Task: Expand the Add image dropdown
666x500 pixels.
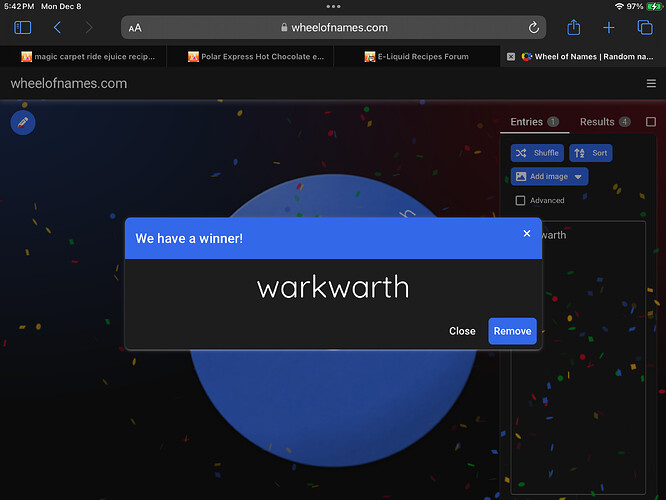Action: (x=549, y=176)
